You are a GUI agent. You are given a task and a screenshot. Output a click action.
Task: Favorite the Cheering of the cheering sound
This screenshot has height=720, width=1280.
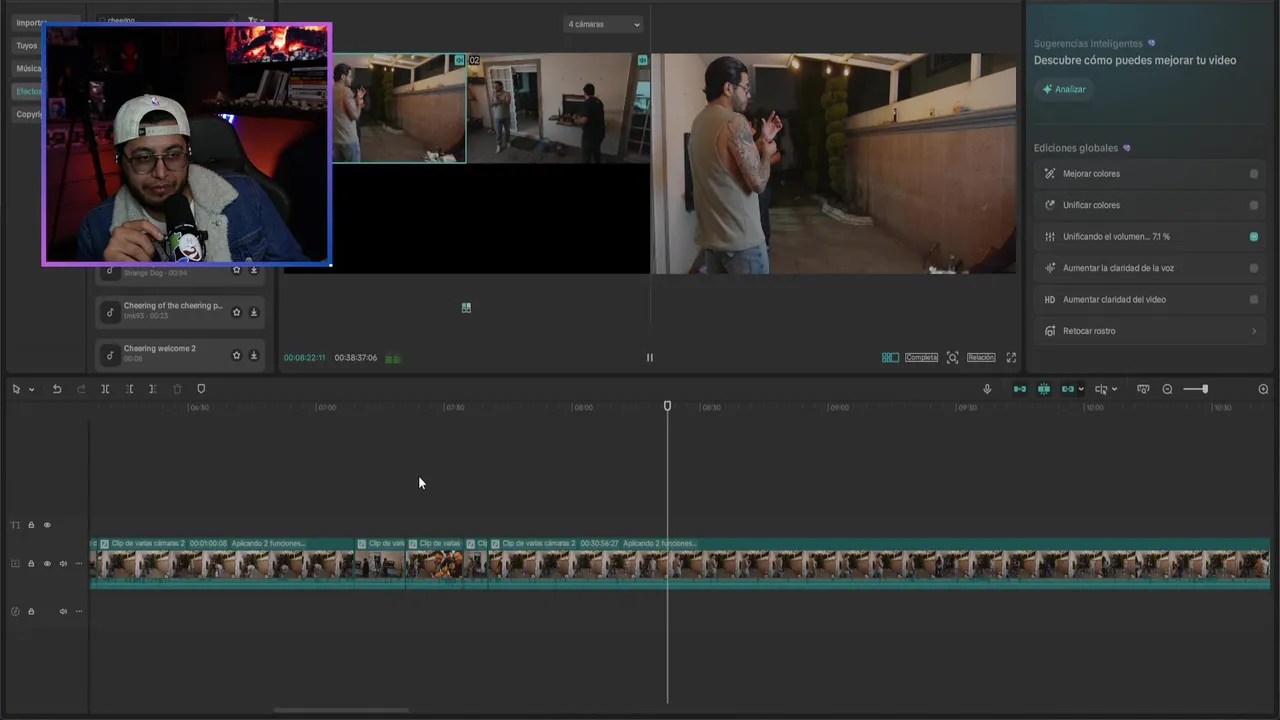[237, 312]
